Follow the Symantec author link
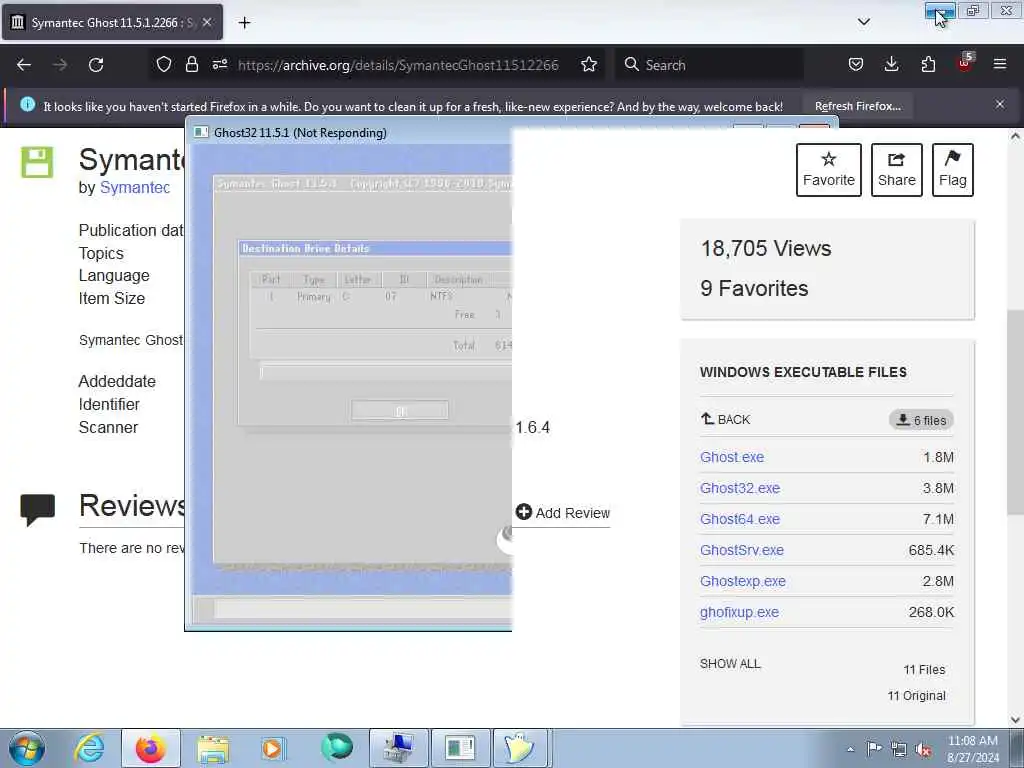 click(x=135, y=187)
